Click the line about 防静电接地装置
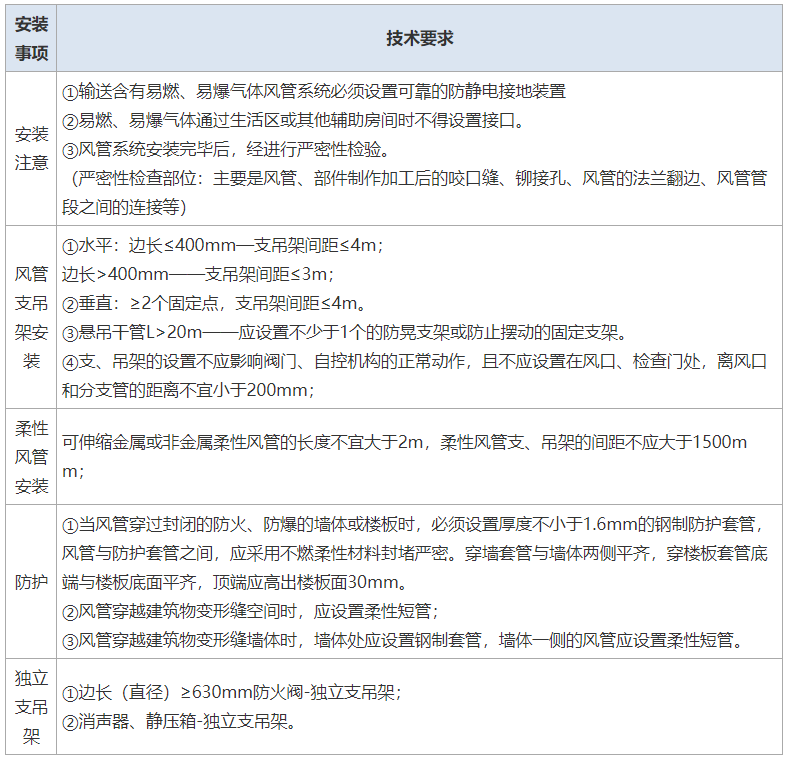 pos(314,92)
